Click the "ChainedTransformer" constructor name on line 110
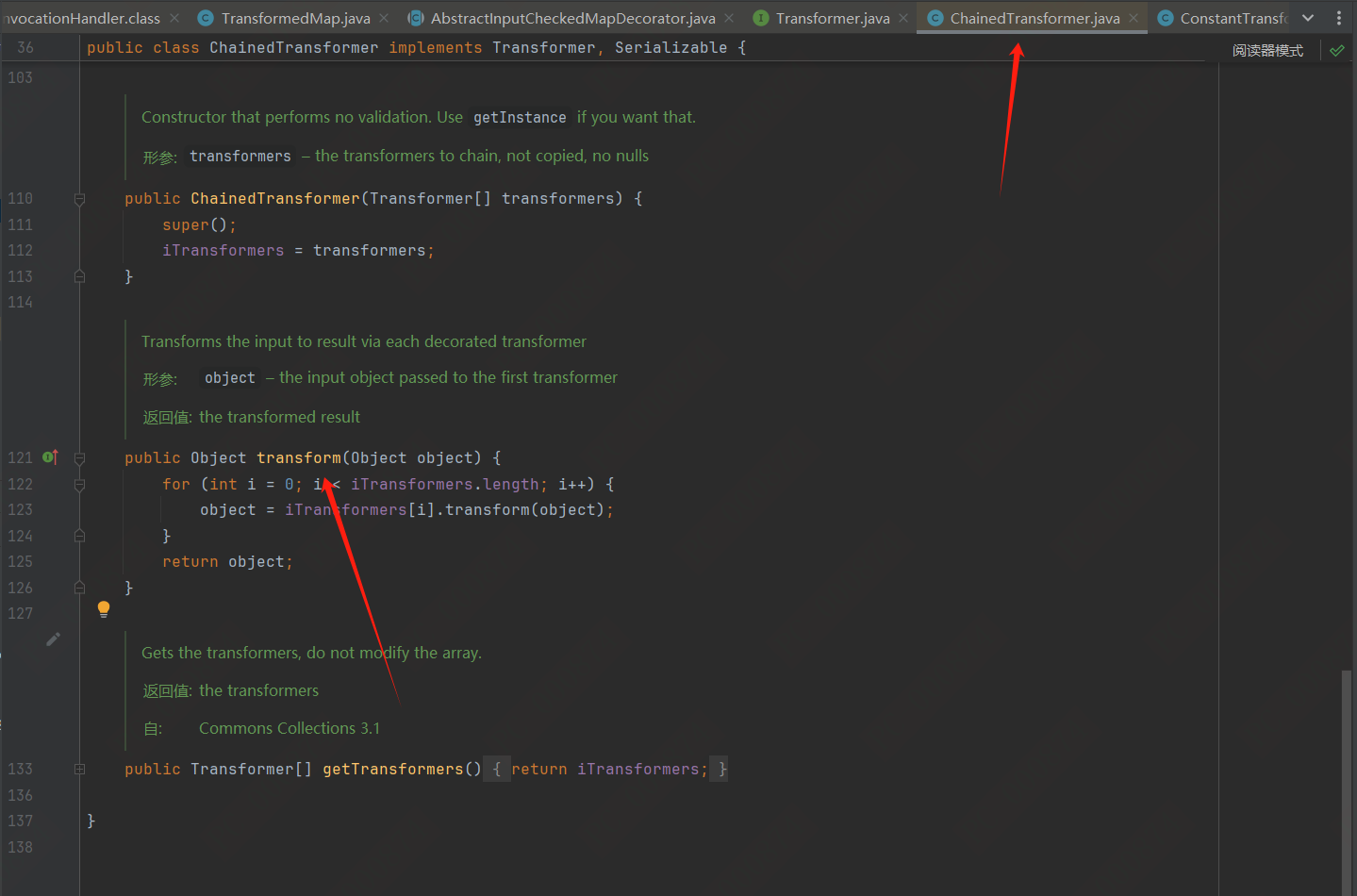This screenshot has width=1357, height=896. pyautogui.click(x=275, y=198)
